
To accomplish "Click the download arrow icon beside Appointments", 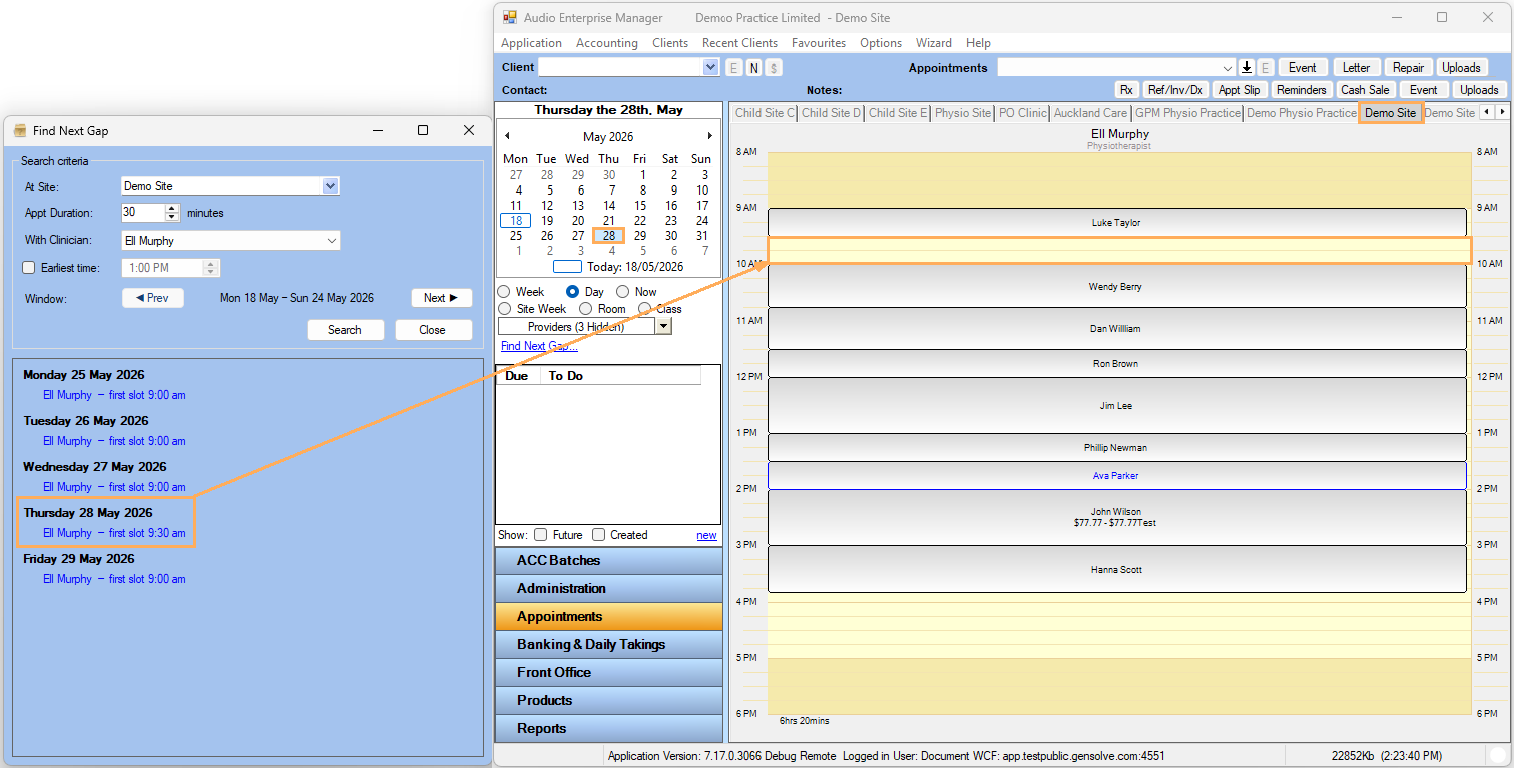I will click(x=1247, y=68).
